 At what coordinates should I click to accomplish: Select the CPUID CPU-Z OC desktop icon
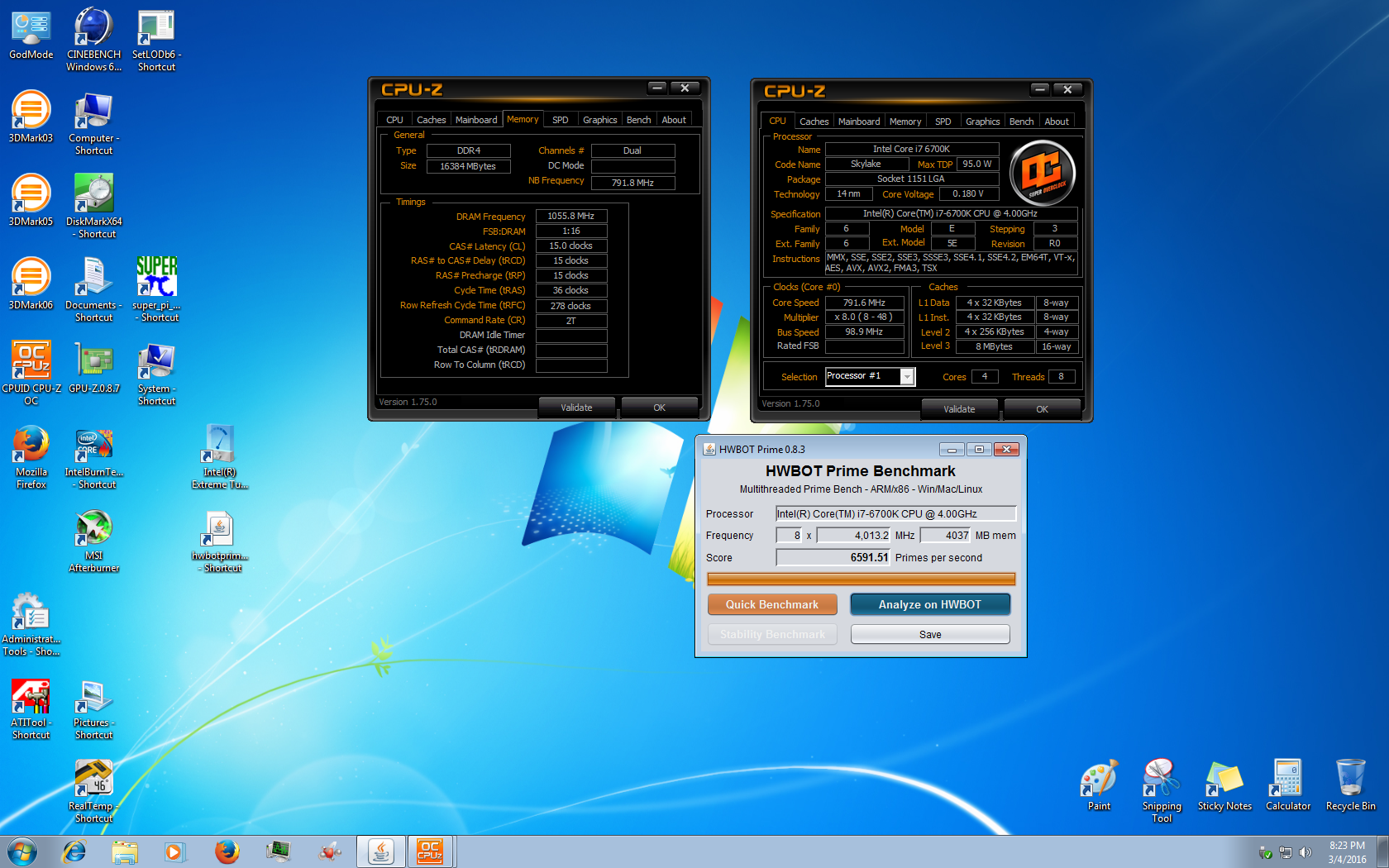click(x=31, y=374)
